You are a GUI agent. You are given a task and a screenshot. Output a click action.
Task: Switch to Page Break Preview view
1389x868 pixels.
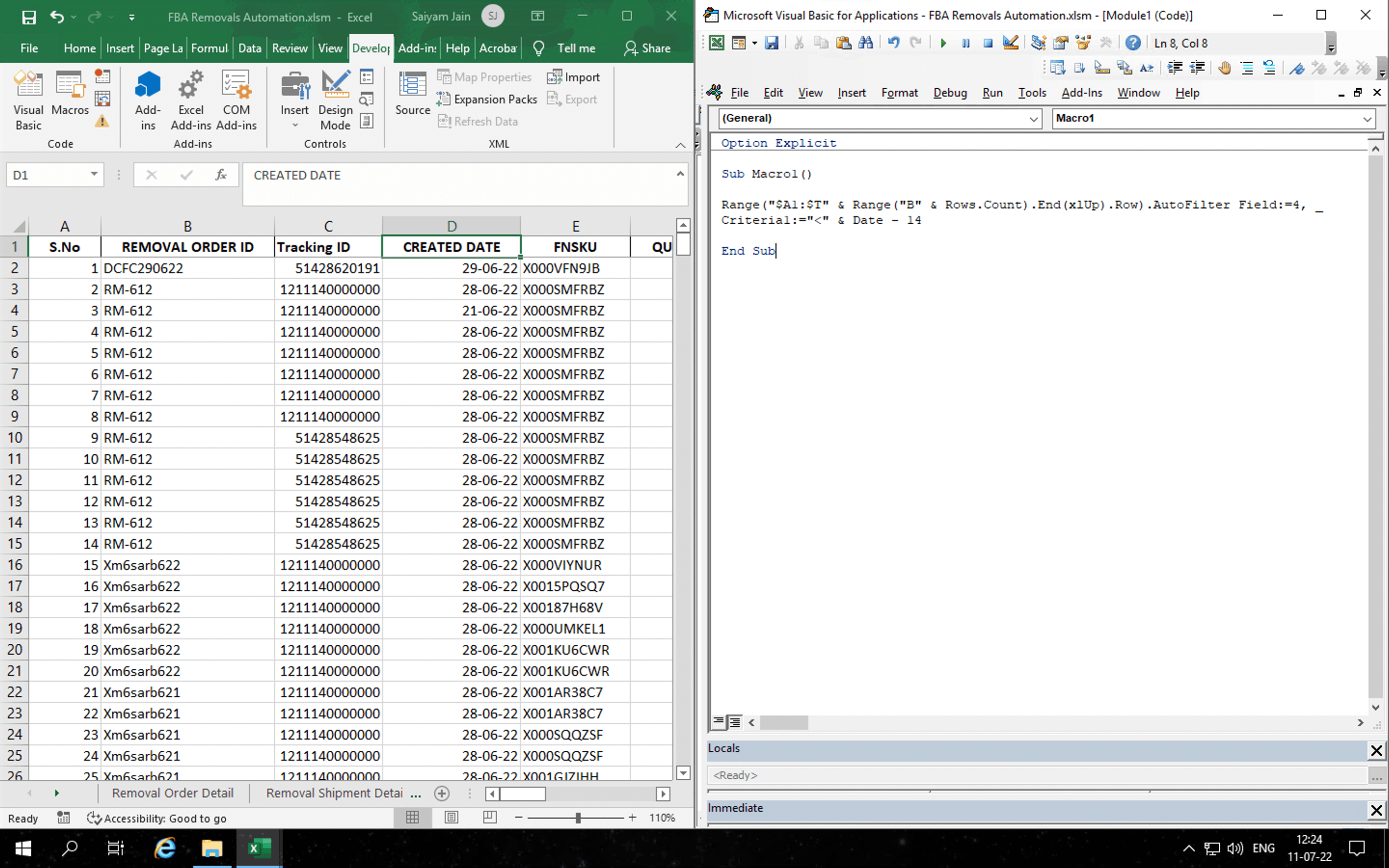[x=490, y=817]
